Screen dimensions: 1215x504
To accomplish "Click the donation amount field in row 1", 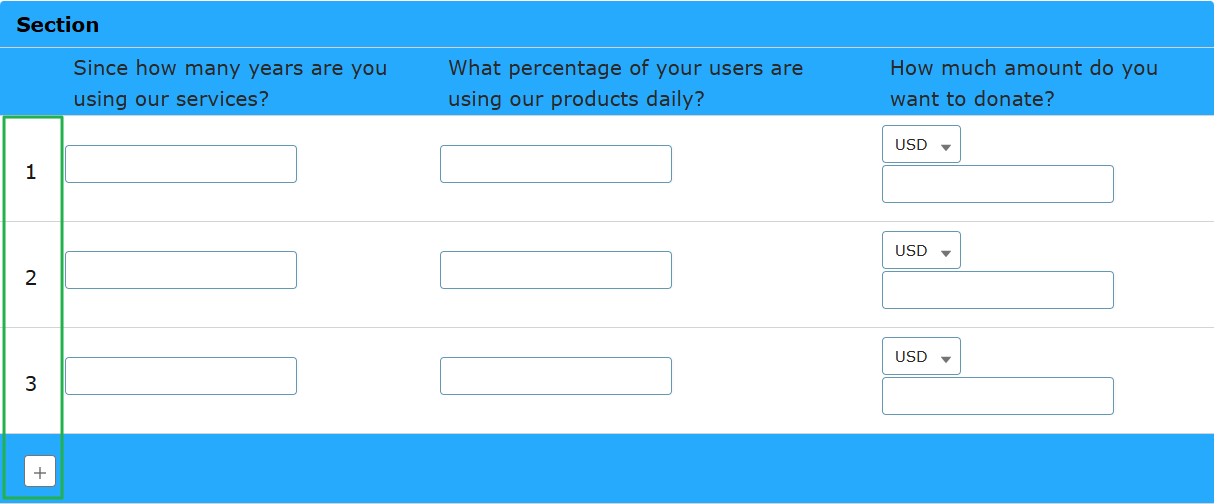I will (x=998, y=184).
